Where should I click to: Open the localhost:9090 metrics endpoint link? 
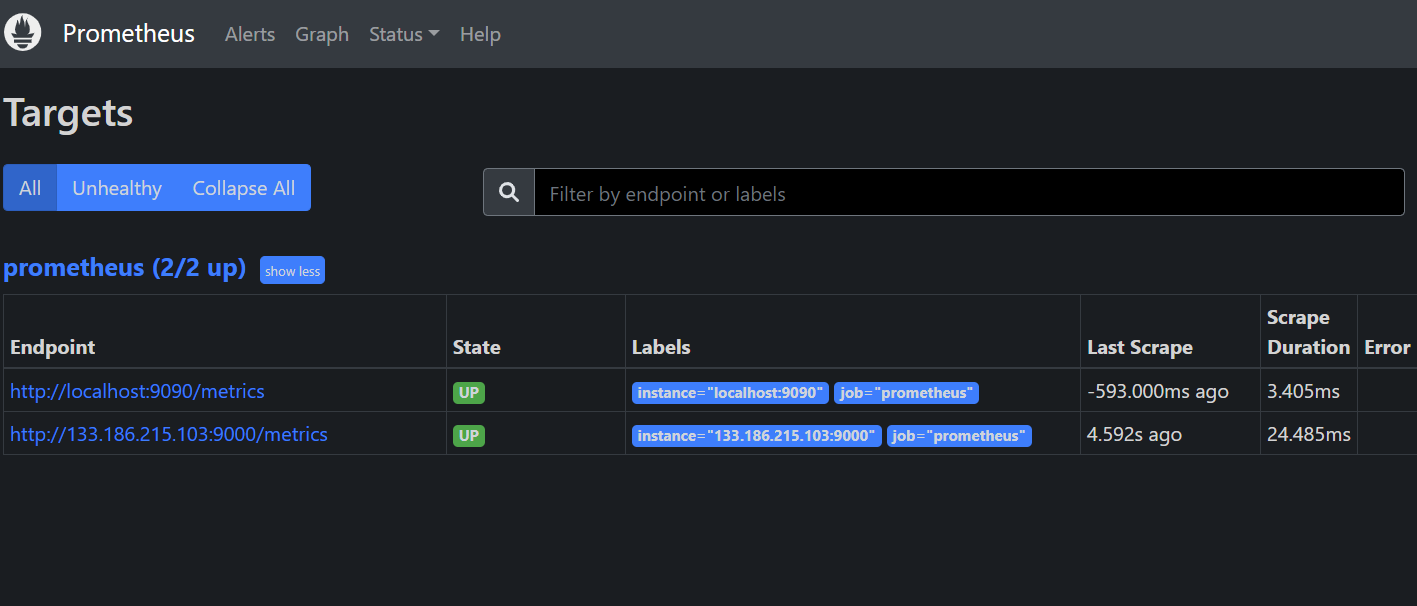pyautogui.click(x=137, y=391)
